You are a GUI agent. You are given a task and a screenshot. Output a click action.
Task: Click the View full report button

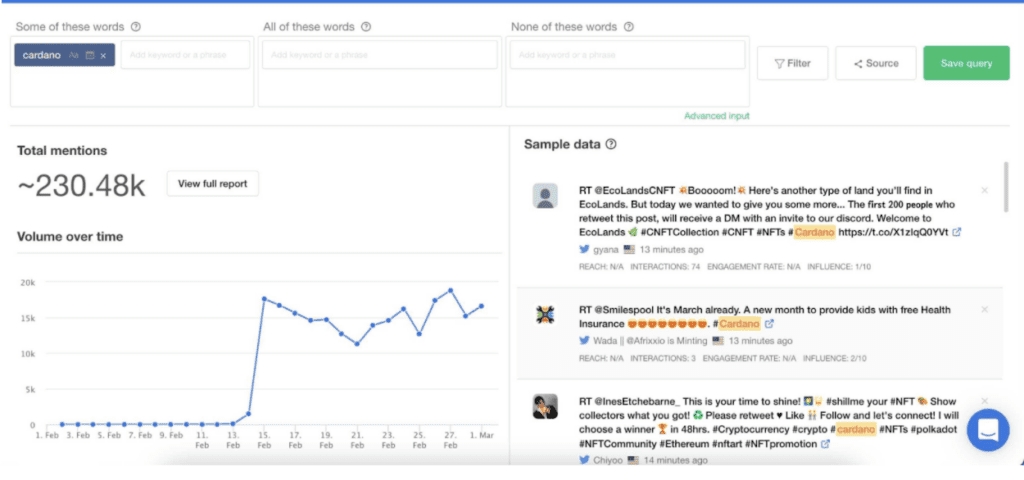pyautogui.click(x=212, y=184)
